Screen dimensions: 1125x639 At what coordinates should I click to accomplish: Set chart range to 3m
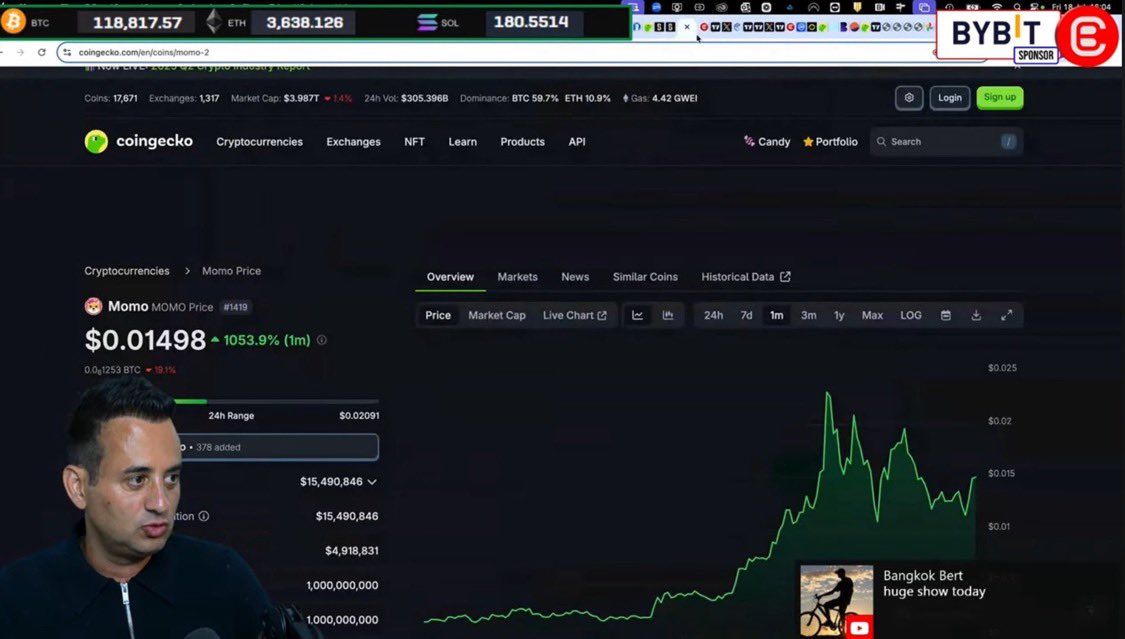point(809,315)
